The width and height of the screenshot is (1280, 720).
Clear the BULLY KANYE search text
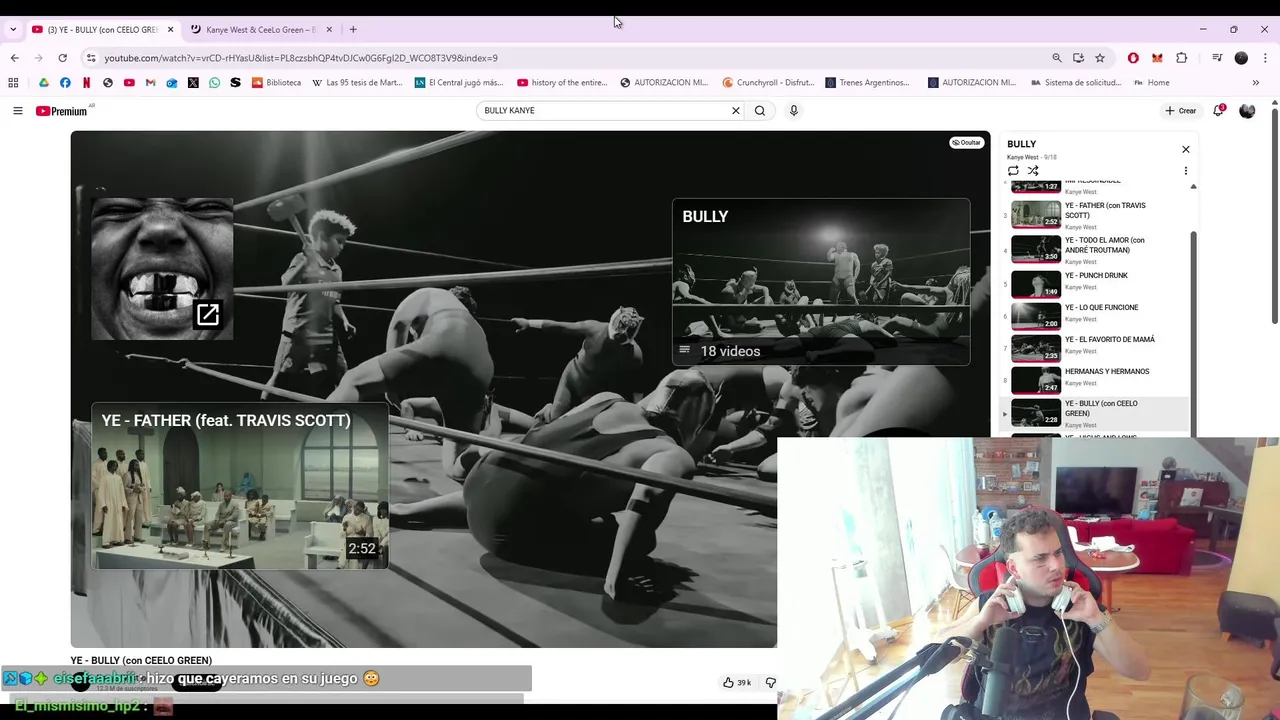pos(736,111)
